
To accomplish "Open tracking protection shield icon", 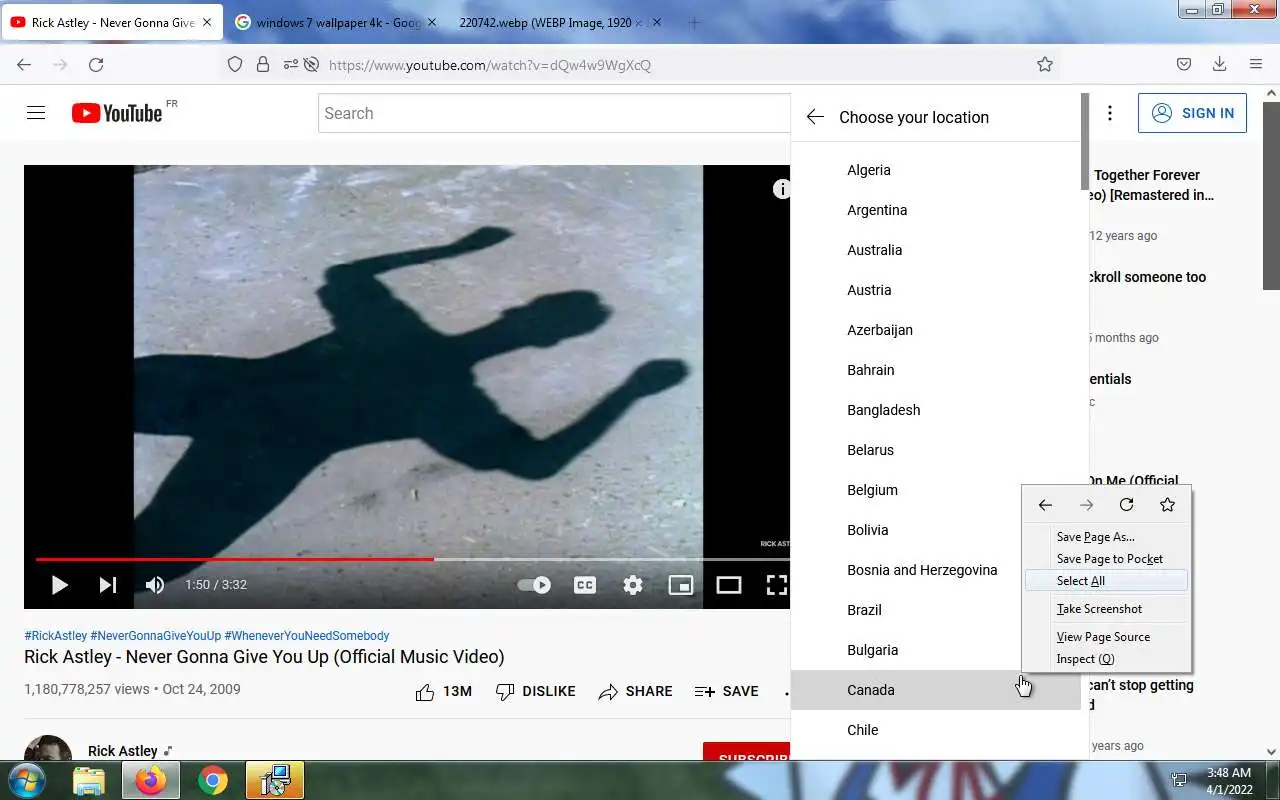I will [235, 65].
